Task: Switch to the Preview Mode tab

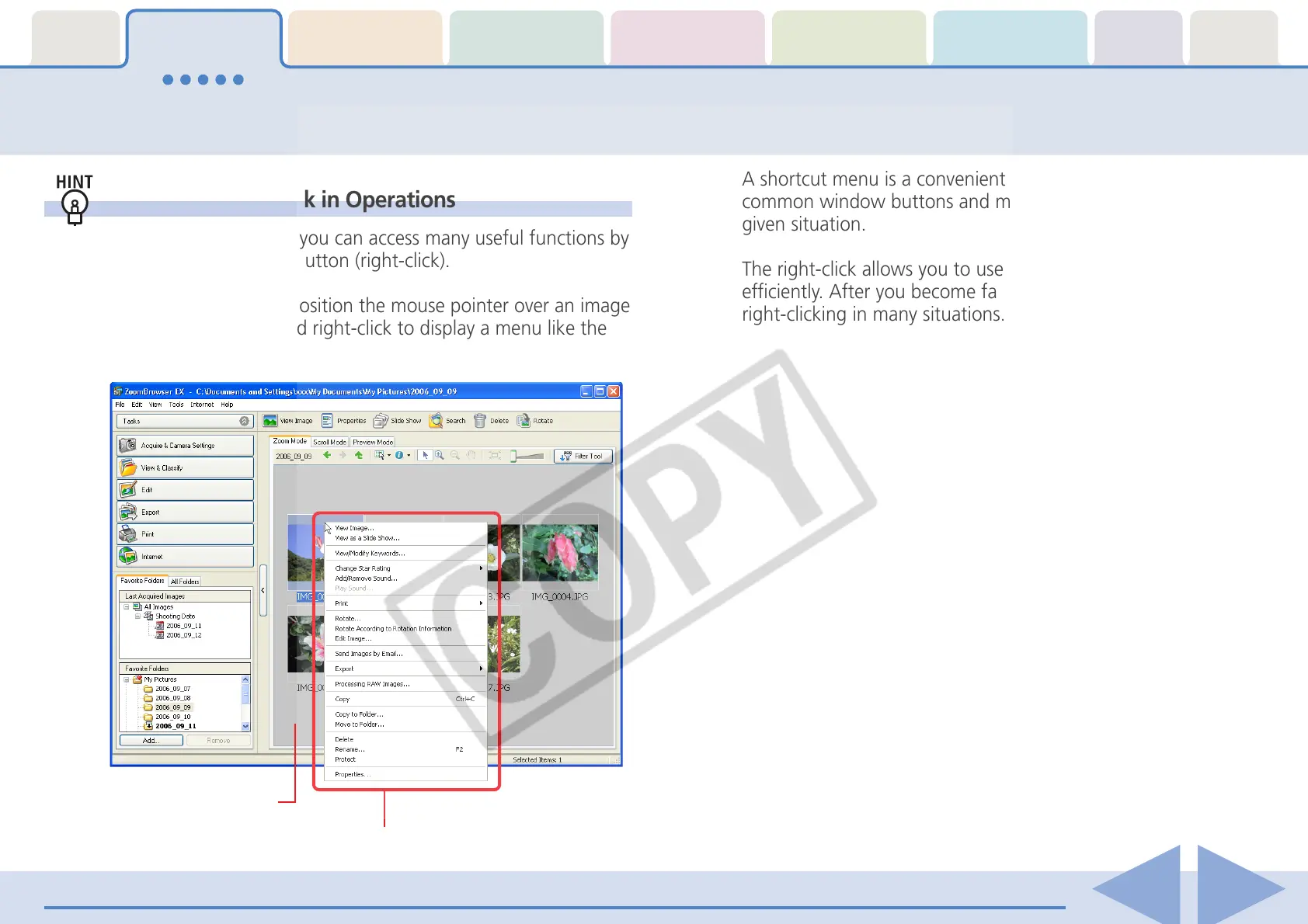Action: click(x=373, y=442)
